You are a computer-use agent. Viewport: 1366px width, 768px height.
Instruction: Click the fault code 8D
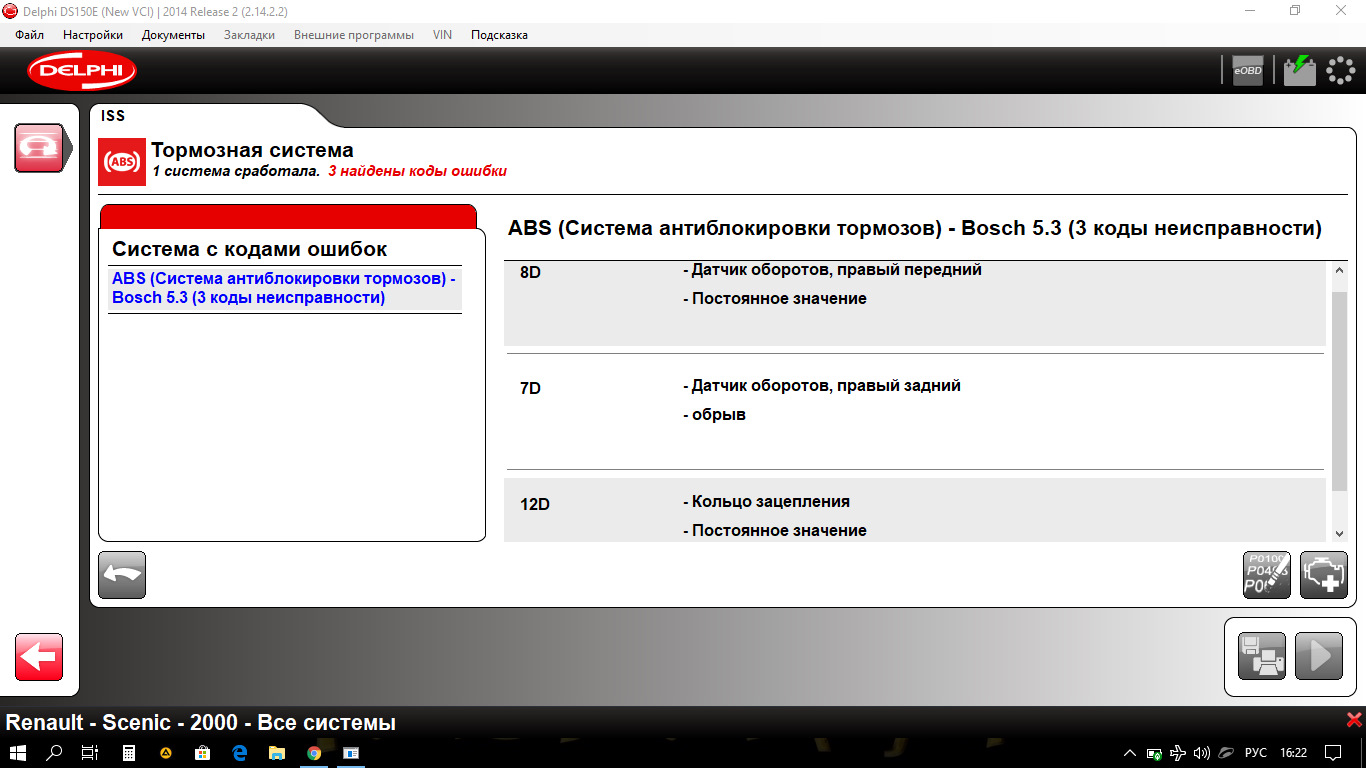pos(531,272)
